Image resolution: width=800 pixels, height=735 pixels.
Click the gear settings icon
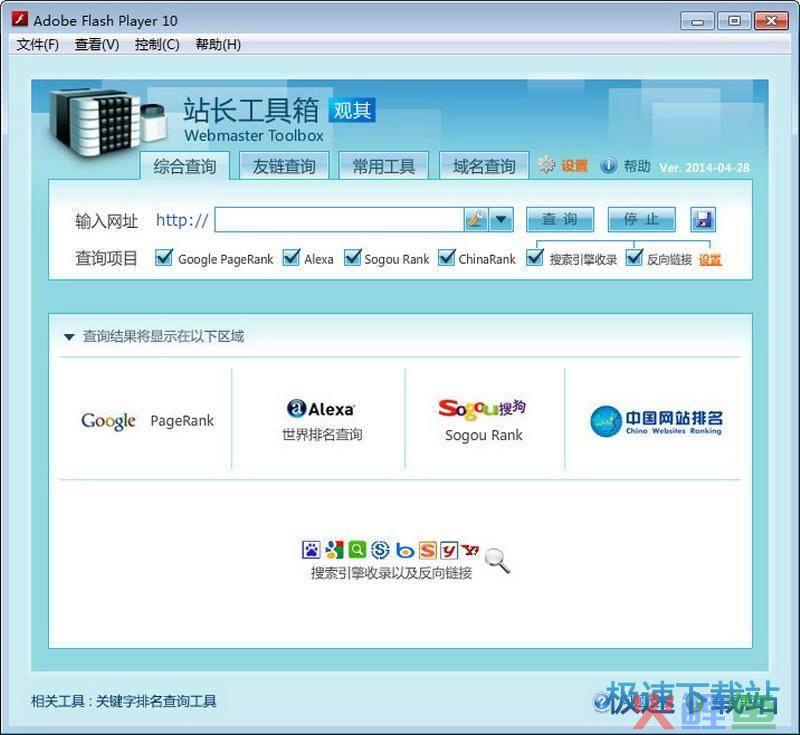click(546, 165)
